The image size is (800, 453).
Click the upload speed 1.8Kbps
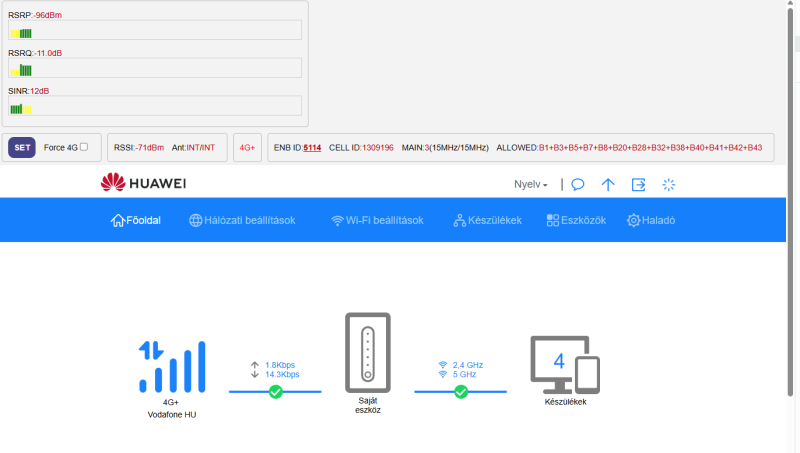tap(280, 365)
